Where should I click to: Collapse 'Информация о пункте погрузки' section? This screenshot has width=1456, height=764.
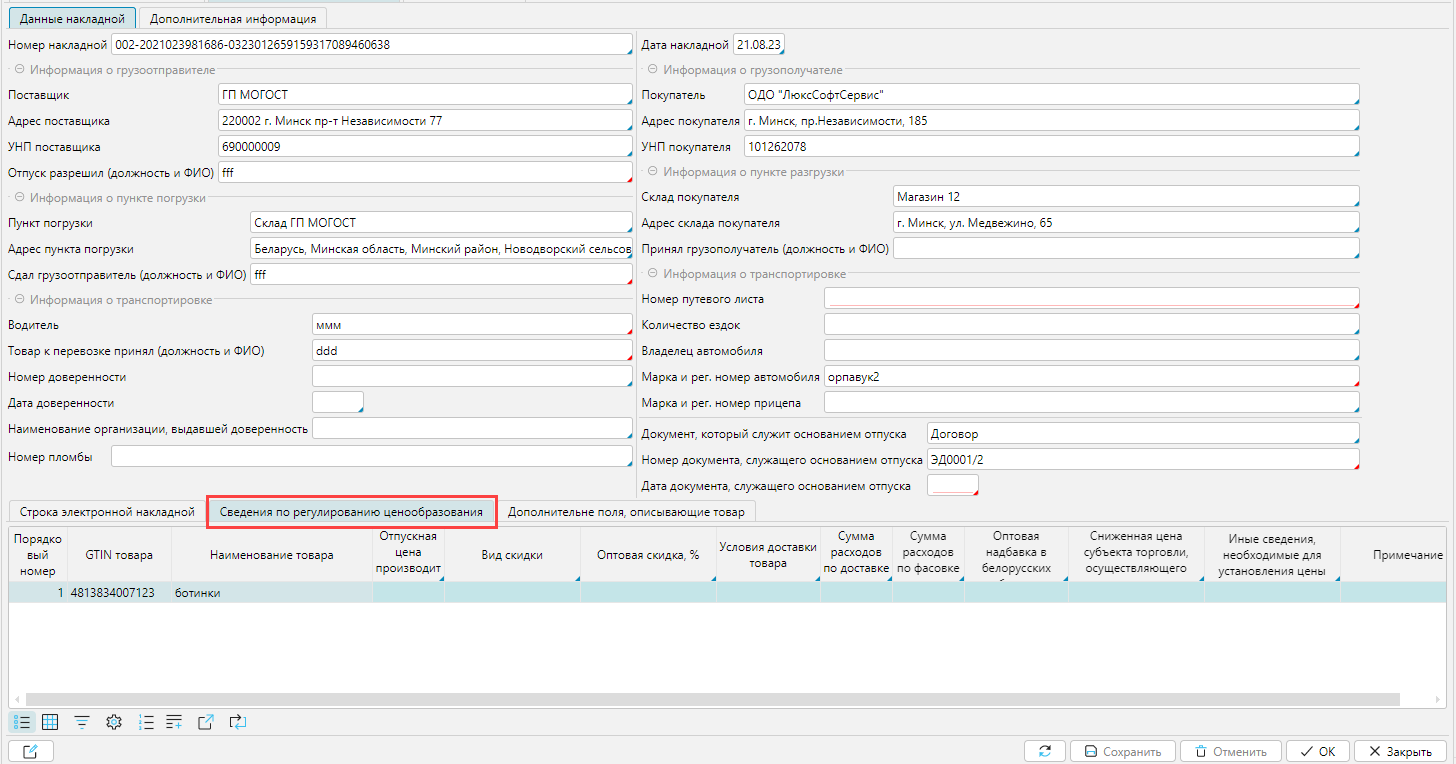[19, 198]
